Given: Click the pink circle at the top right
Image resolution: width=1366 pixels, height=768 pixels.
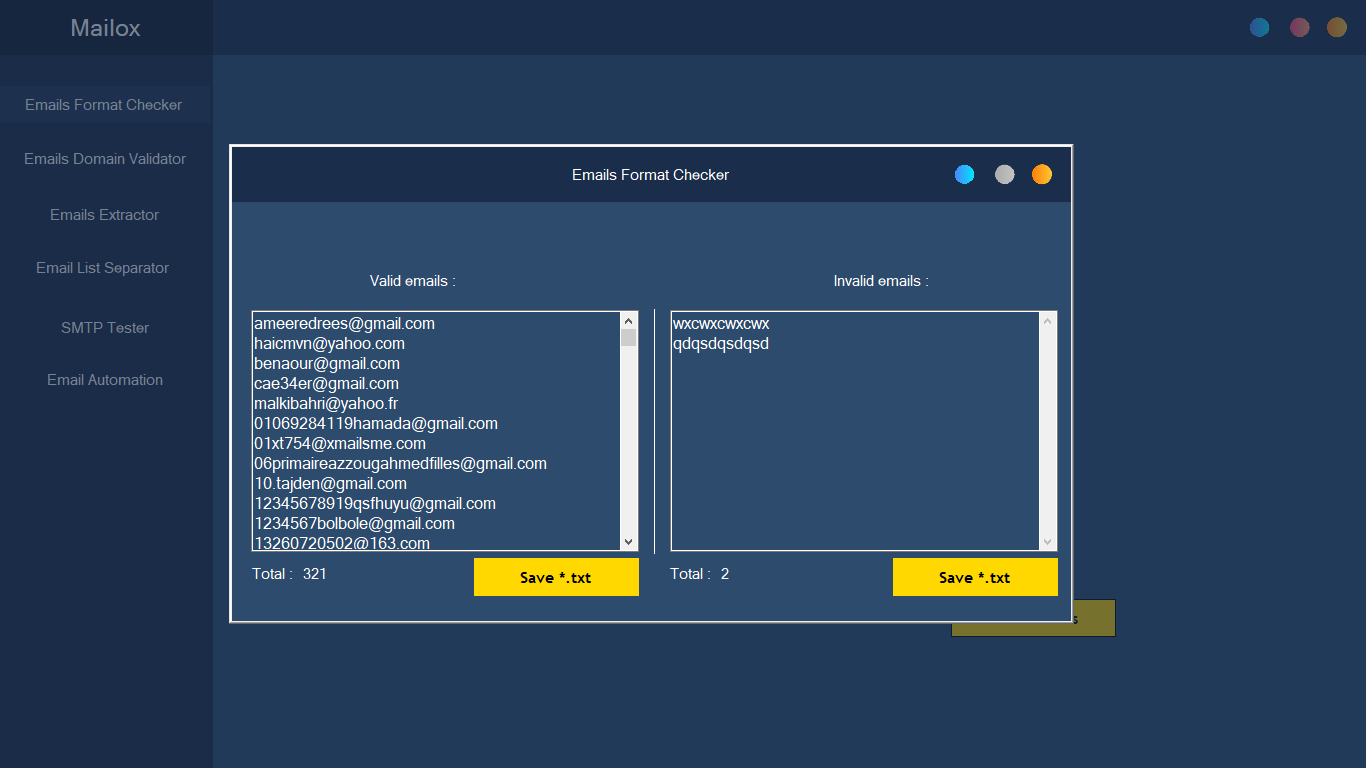Looking at the screenshot, I should [x=1299, y=27].
